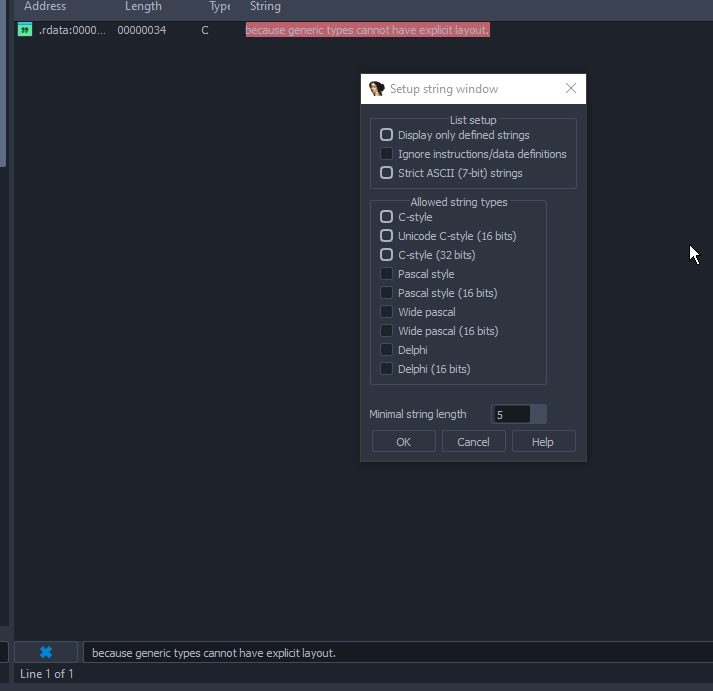This screenshot has height=691, width=713.
Task: Sort by the Type column header
Action: tap(220, 6)
